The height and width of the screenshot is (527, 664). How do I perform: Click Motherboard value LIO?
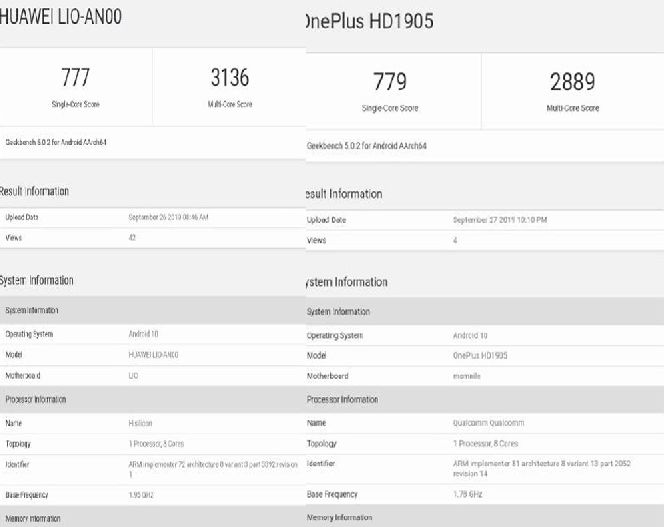(133, 376)
